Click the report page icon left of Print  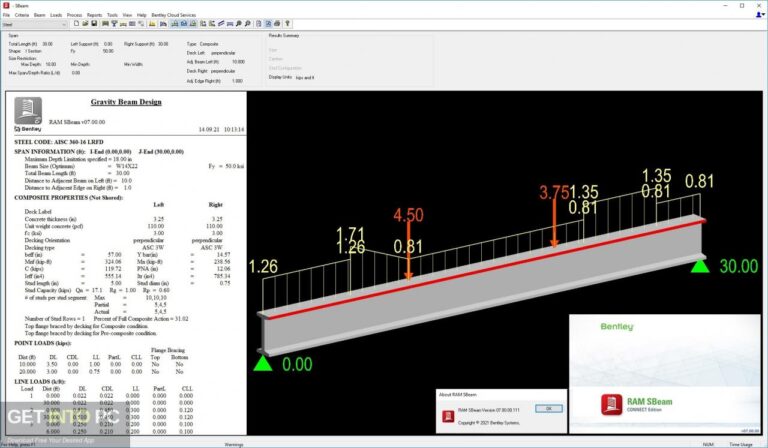(268, 24)
